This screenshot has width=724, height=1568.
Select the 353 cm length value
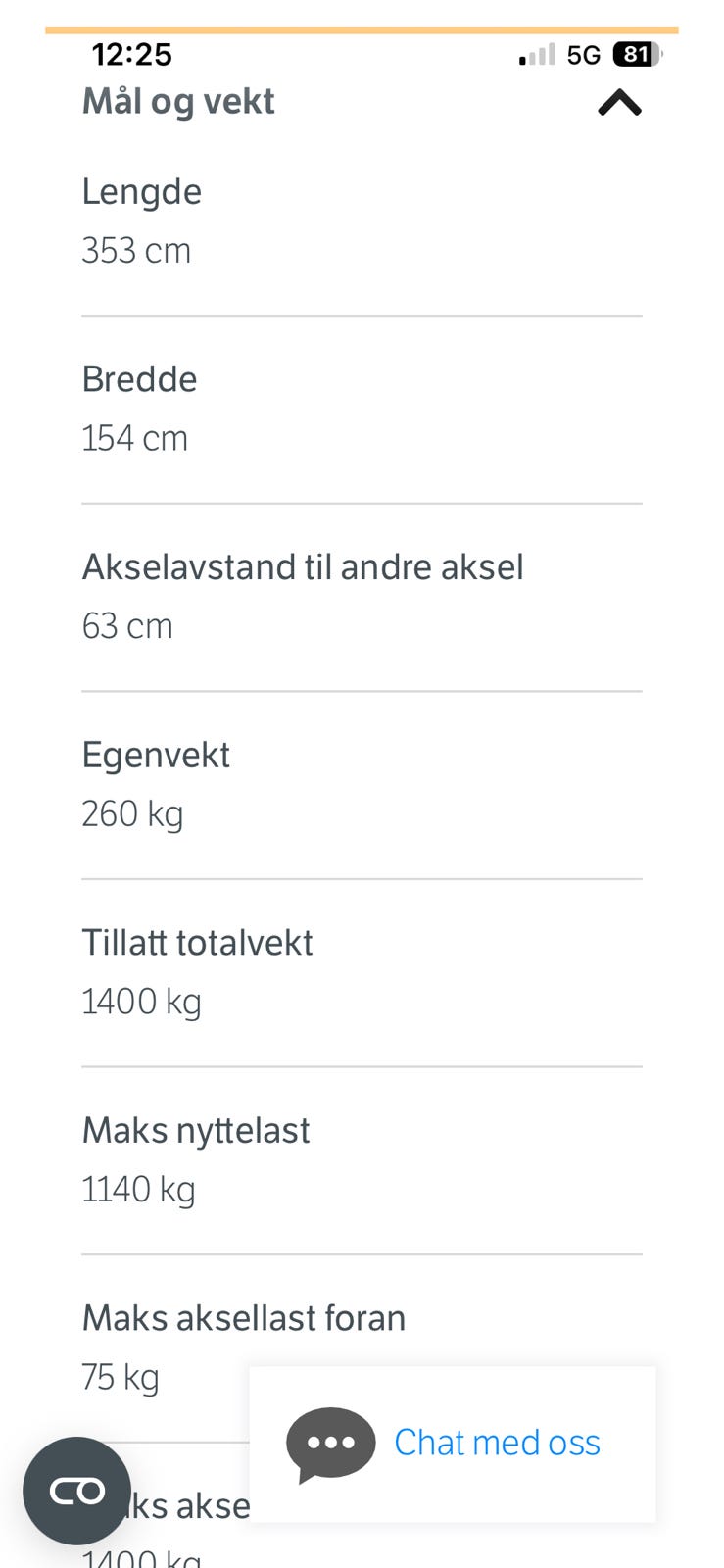[x=136, y=251]
